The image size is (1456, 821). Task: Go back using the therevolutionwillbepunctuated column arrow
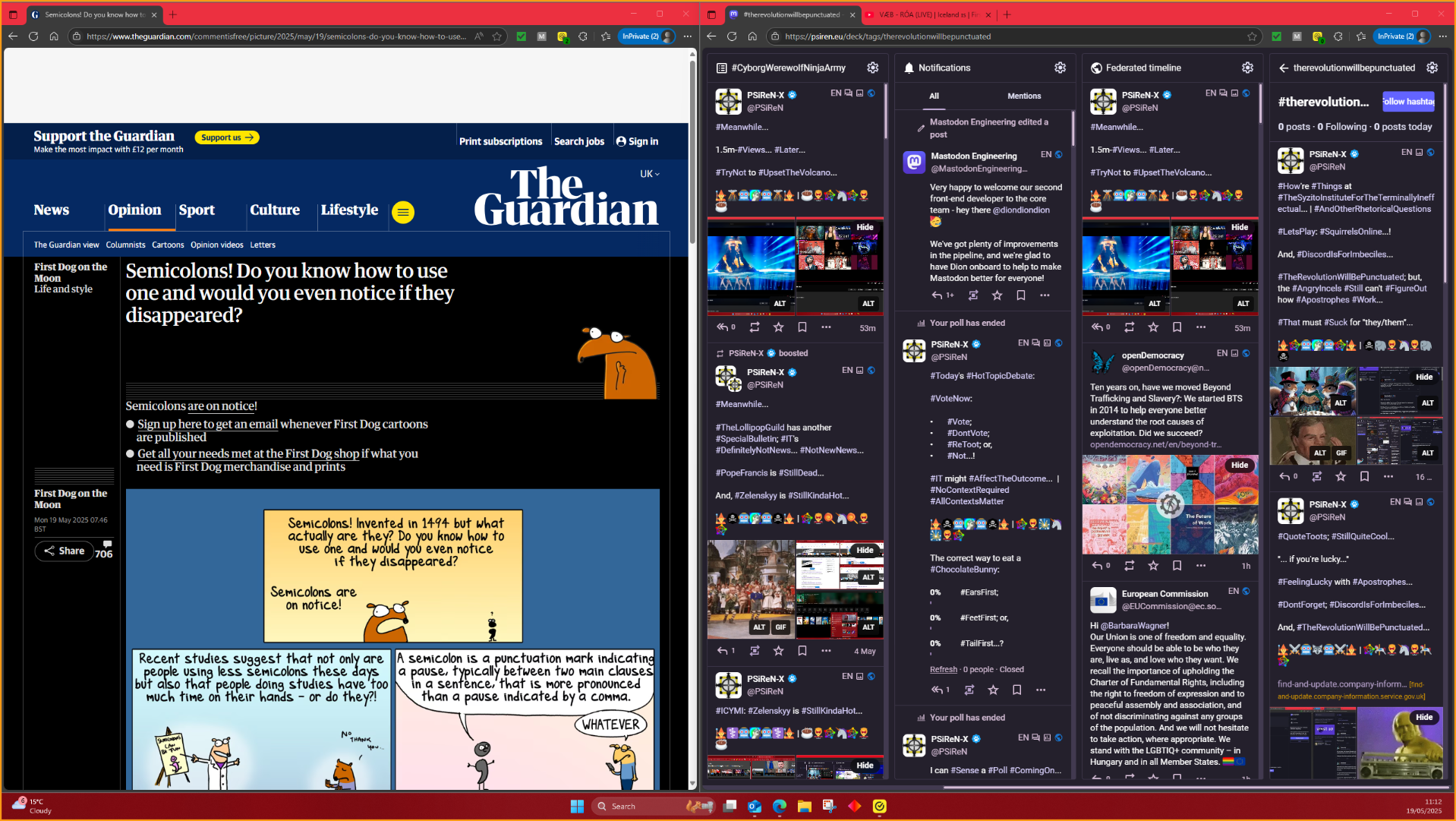point(1284,68)
